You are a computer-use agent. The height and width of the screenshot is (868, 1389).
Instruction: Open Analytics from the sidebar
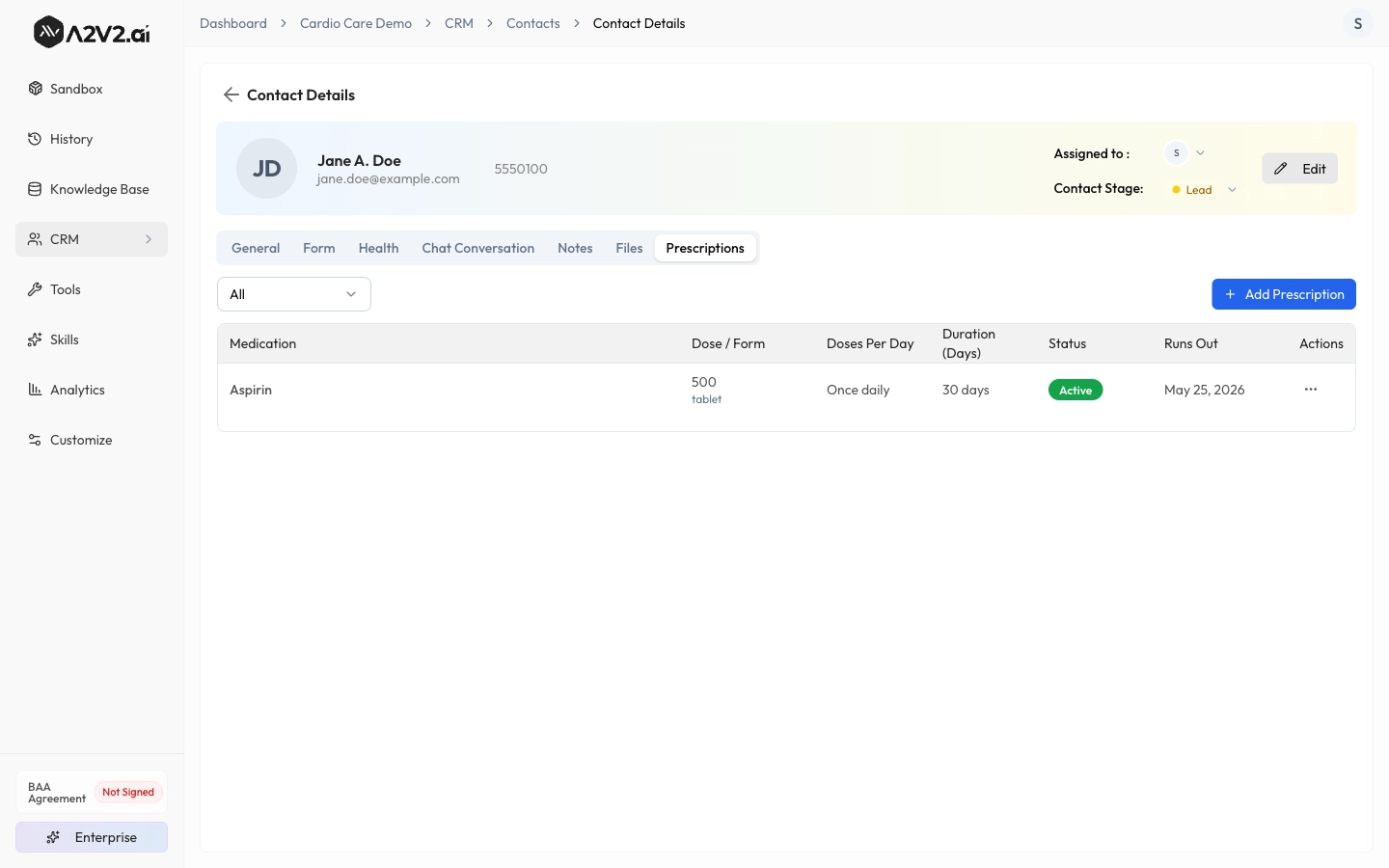(x=76, y=390)
